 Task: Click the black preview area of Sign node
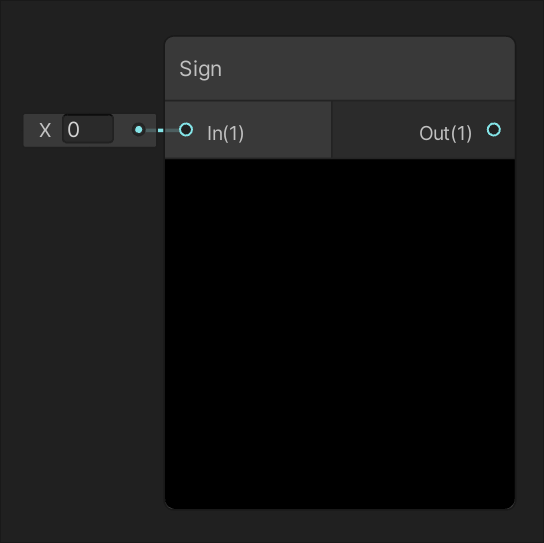340,334
